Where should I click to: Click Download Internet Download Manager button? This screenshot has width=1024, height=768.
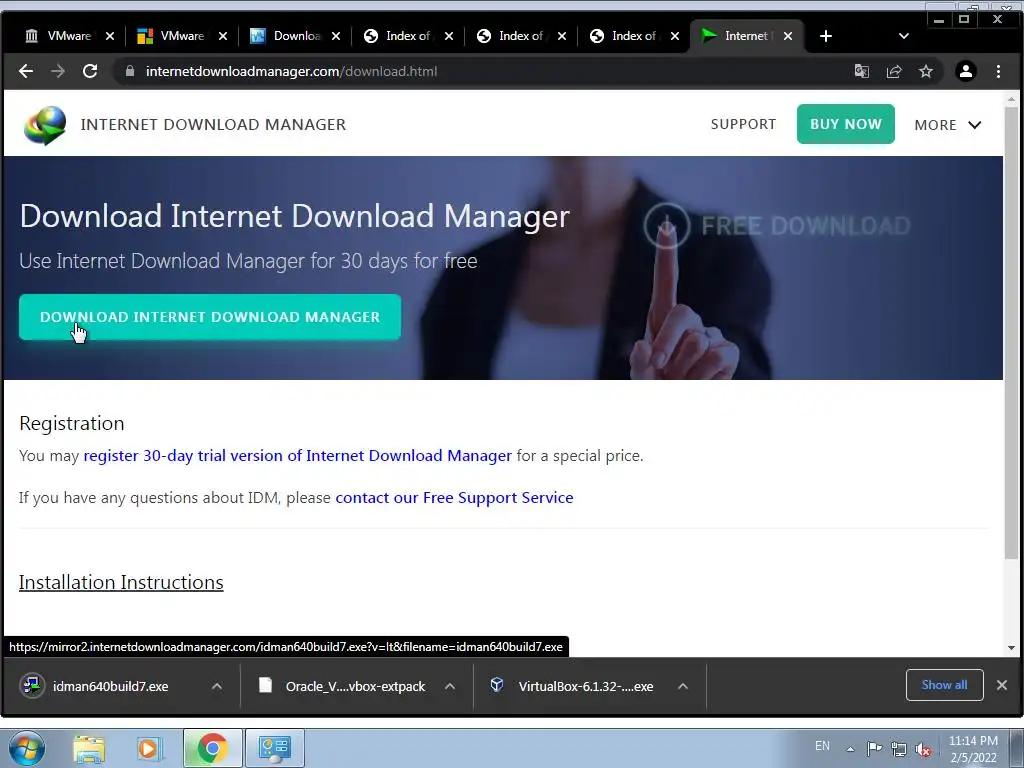point(210,317)
